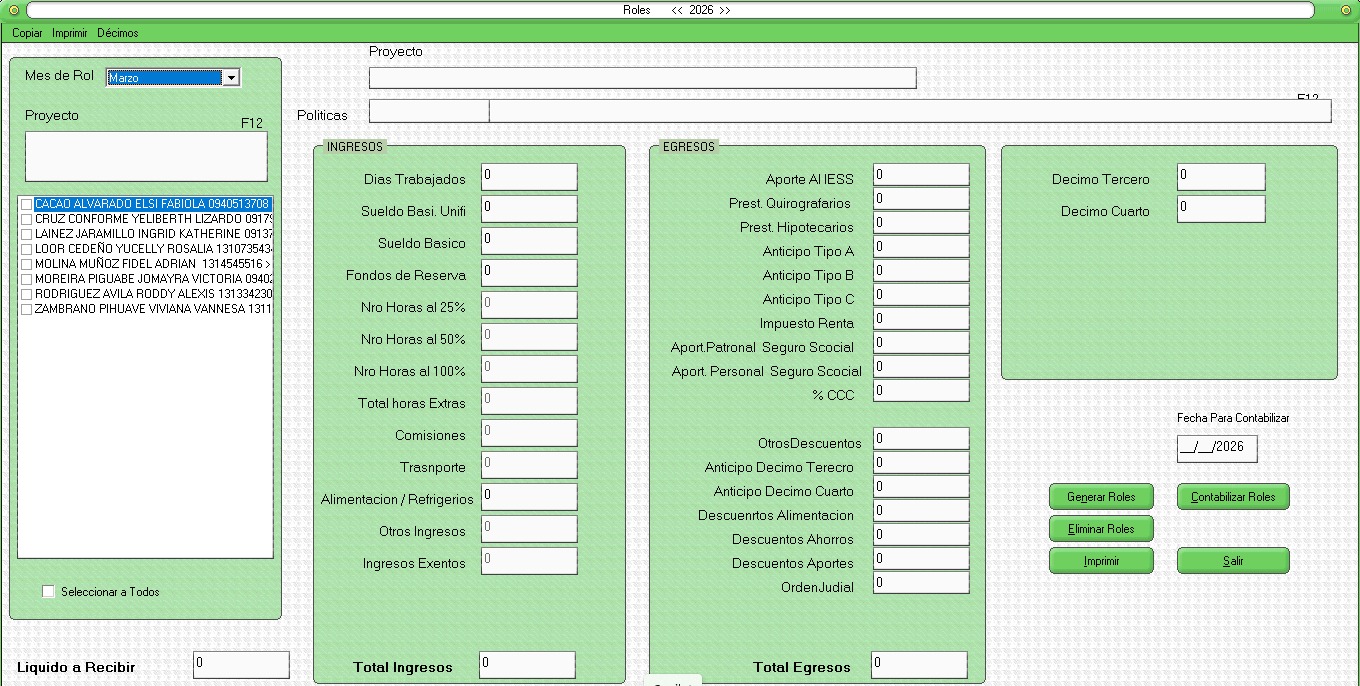Go to previous year with << arrows
Screen dimensions: 1360x686
[x=677, y=10]
